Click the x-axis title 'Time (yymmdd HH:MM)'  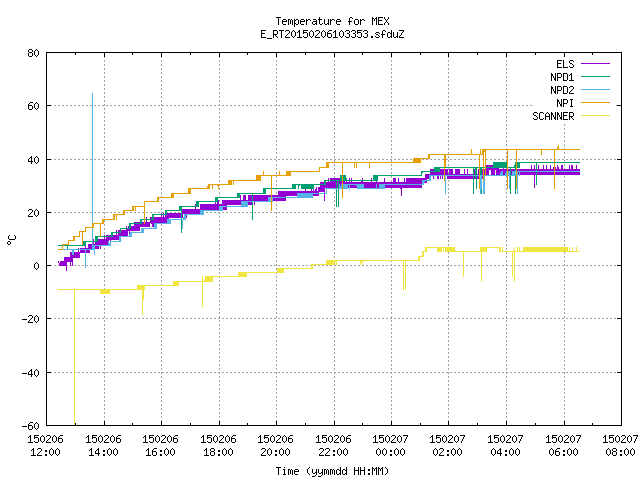coord(332,471)
